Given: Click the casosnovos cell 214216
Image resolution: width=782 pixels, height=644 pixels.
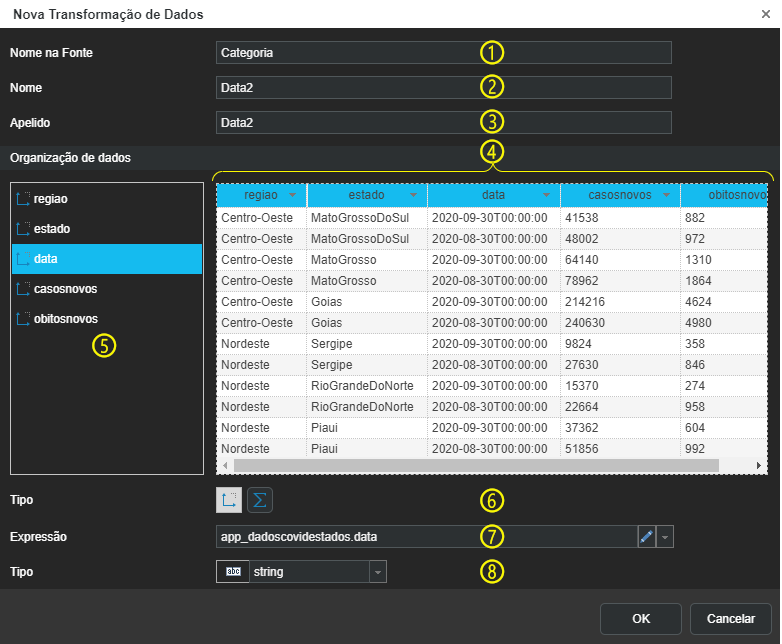Looking at the screenshot, I should tap(620, 302).
